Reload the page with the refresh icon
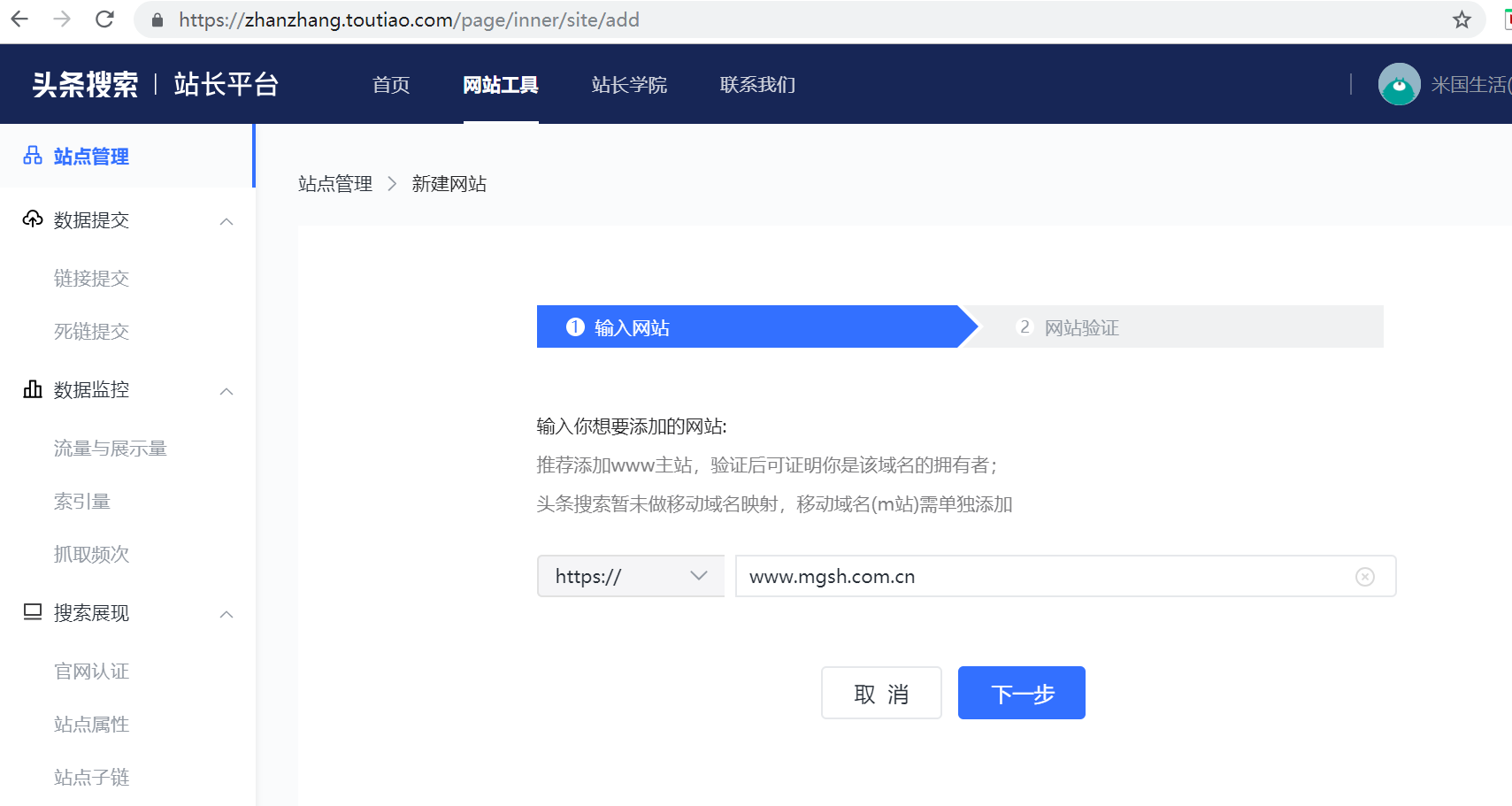Viewport: 1512px width, 806px height. [x=104, y=19]
